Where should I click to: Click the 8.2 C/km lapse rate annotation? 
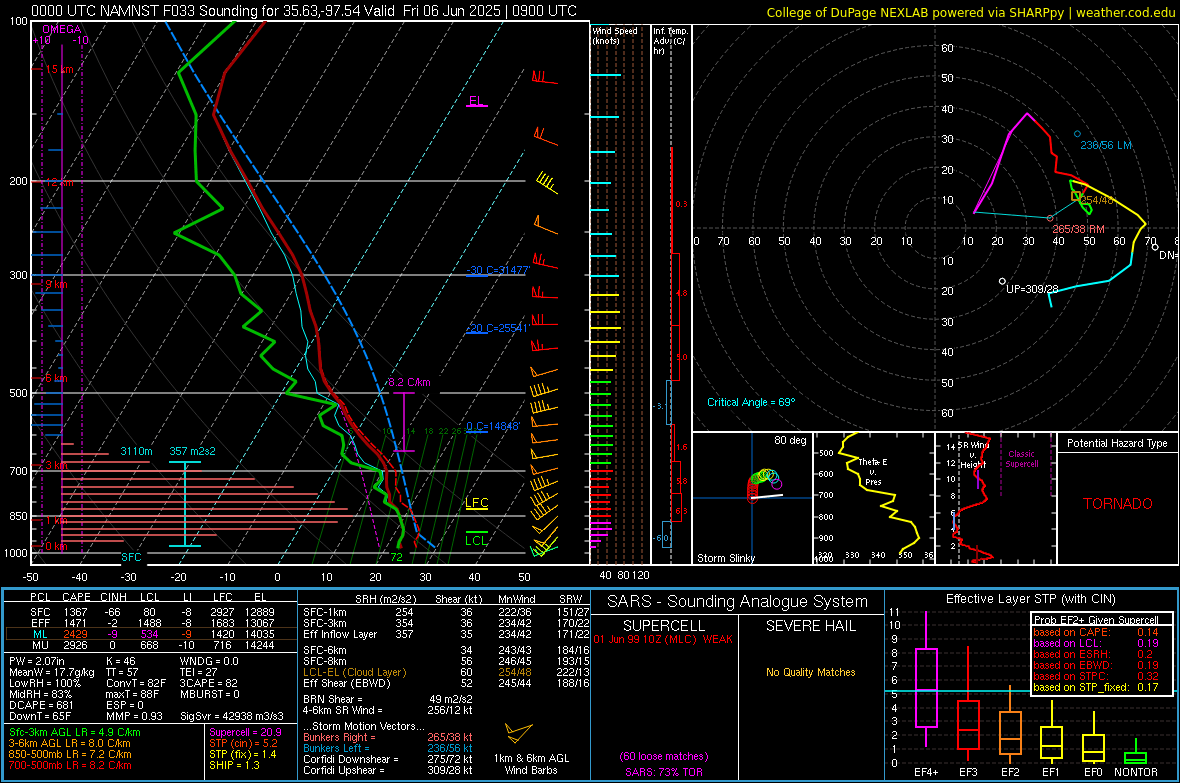409,382
